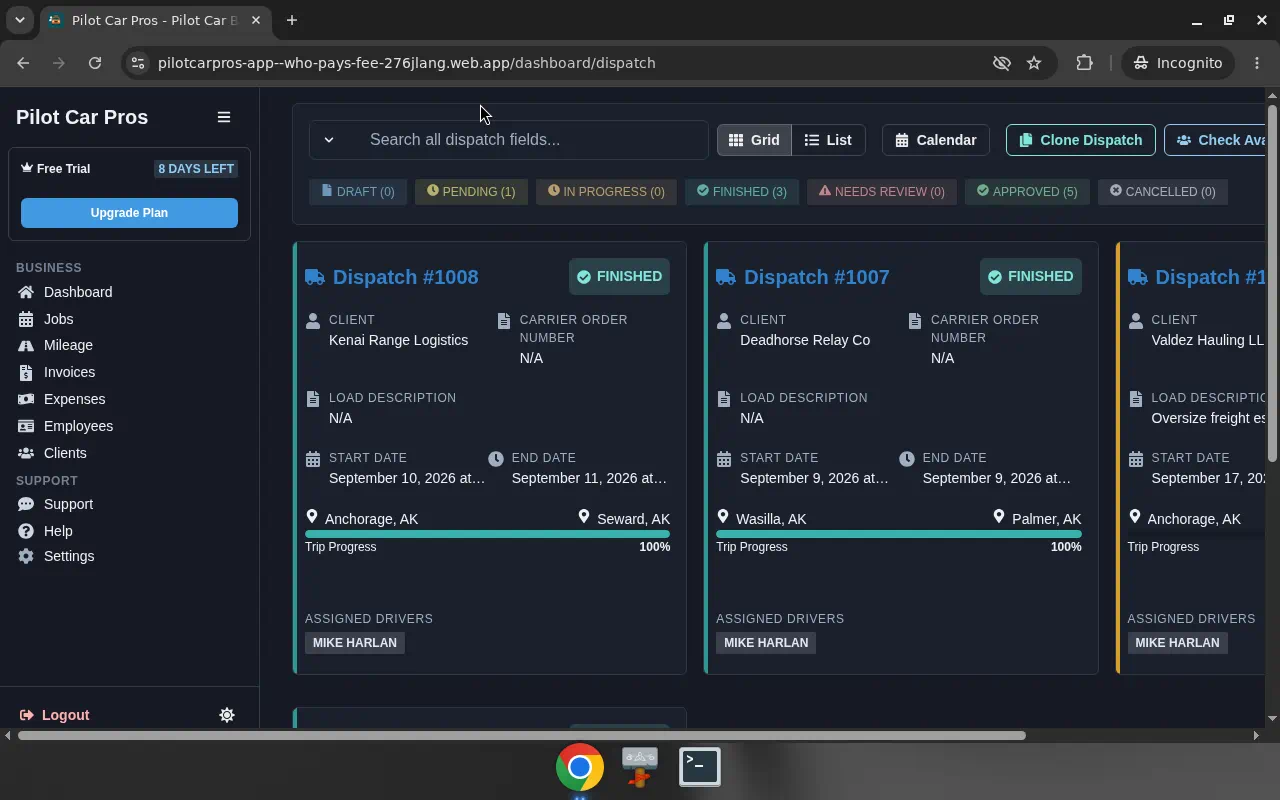
Task: Click the Clone Dispatch button
Action: (x=1080, y=140)
